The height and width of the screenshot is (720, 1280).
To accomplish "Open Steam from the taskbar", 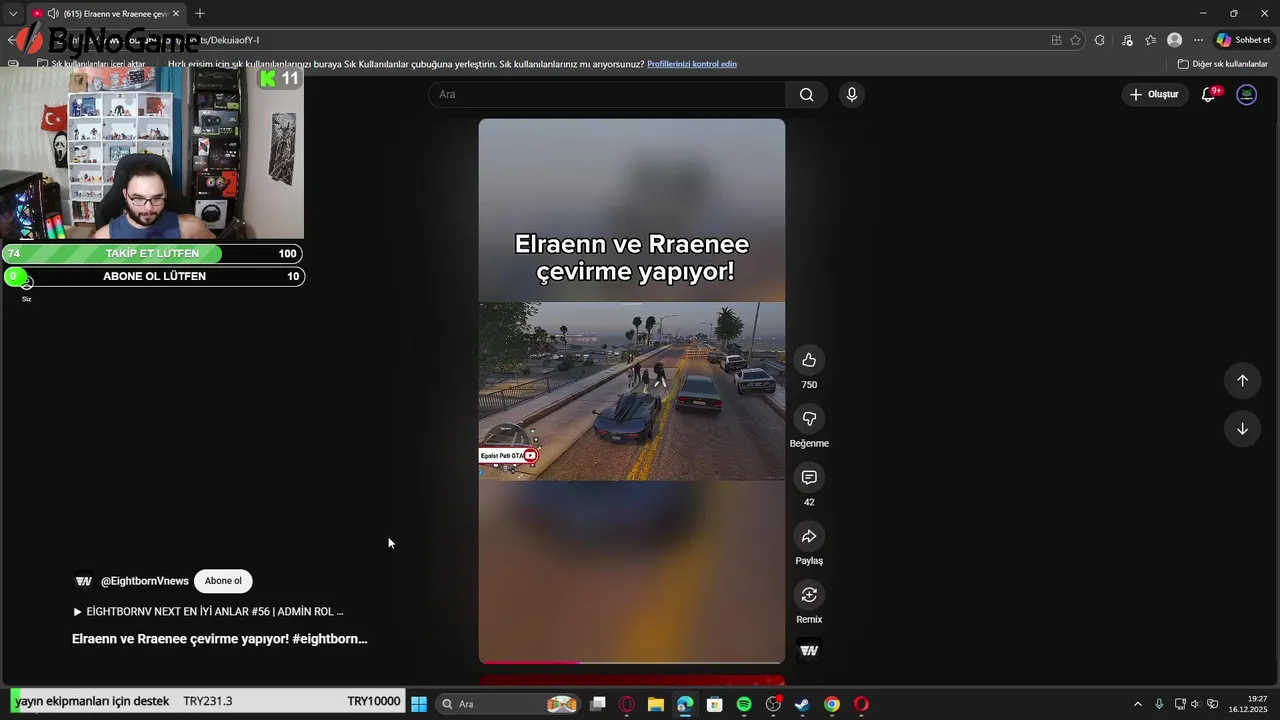I will point(802,704).
